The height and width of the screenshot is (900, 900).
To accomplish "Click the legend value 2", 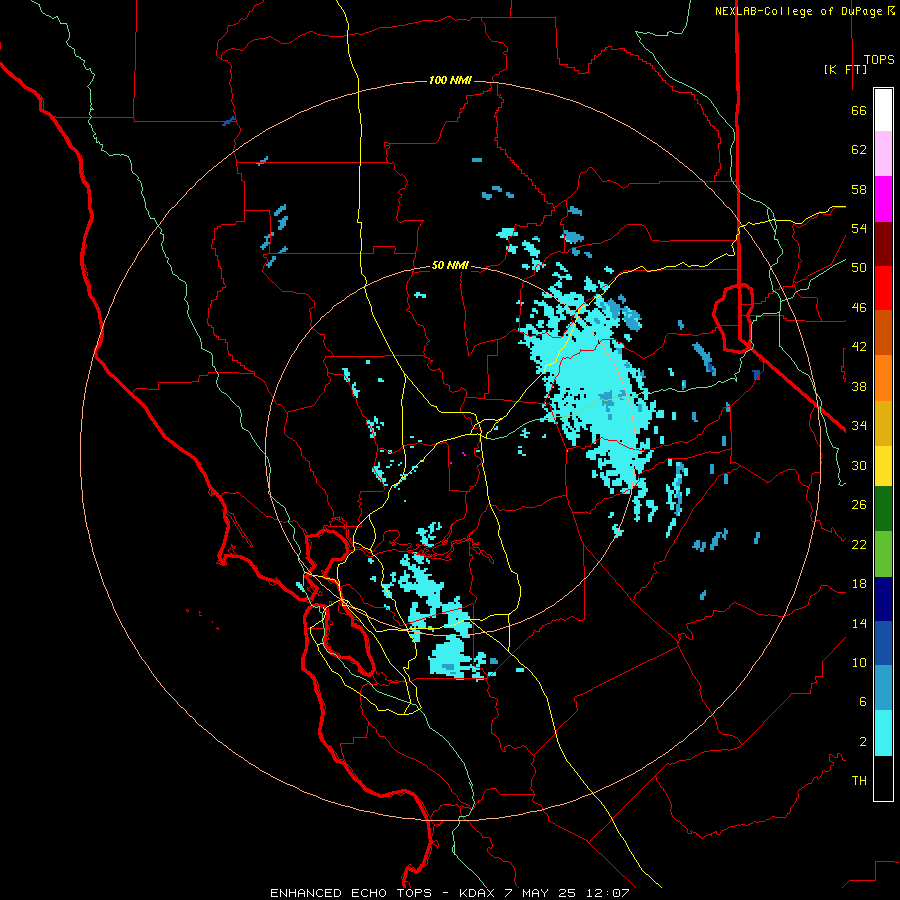I will (863, 741).
